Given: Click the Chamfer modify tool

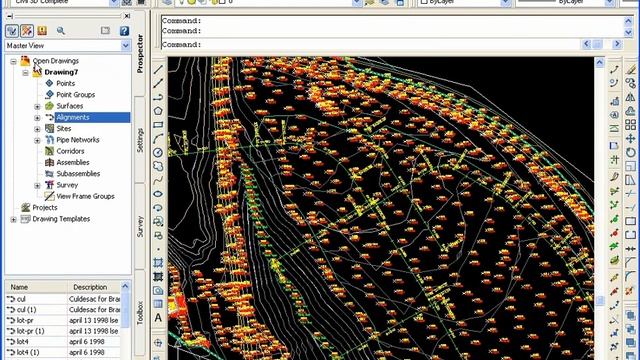Looking at the screenshot, I should (x=631, y=263).
